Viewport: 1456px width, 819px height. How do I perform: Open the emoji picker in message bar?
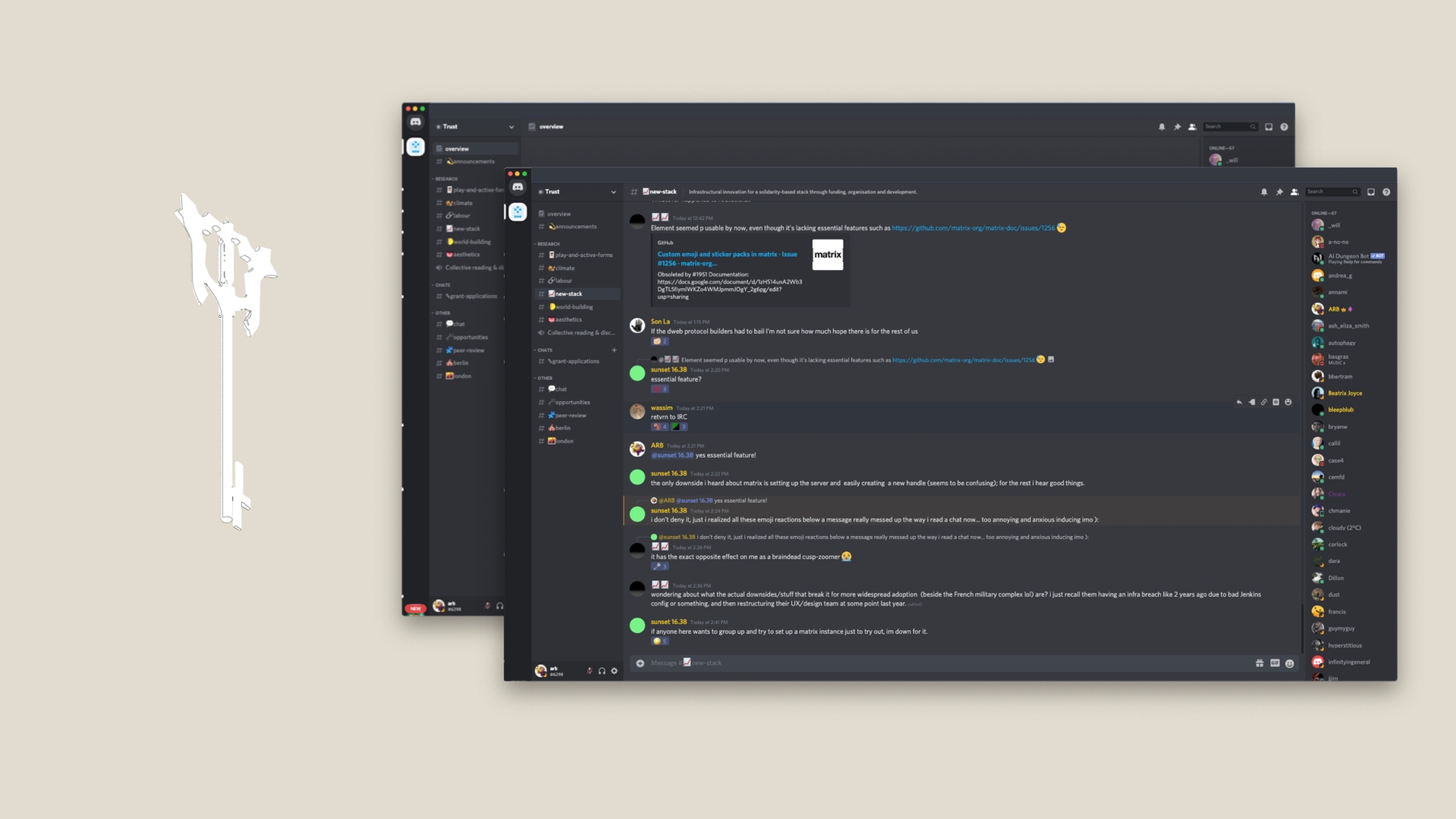tap(1290, 664)
